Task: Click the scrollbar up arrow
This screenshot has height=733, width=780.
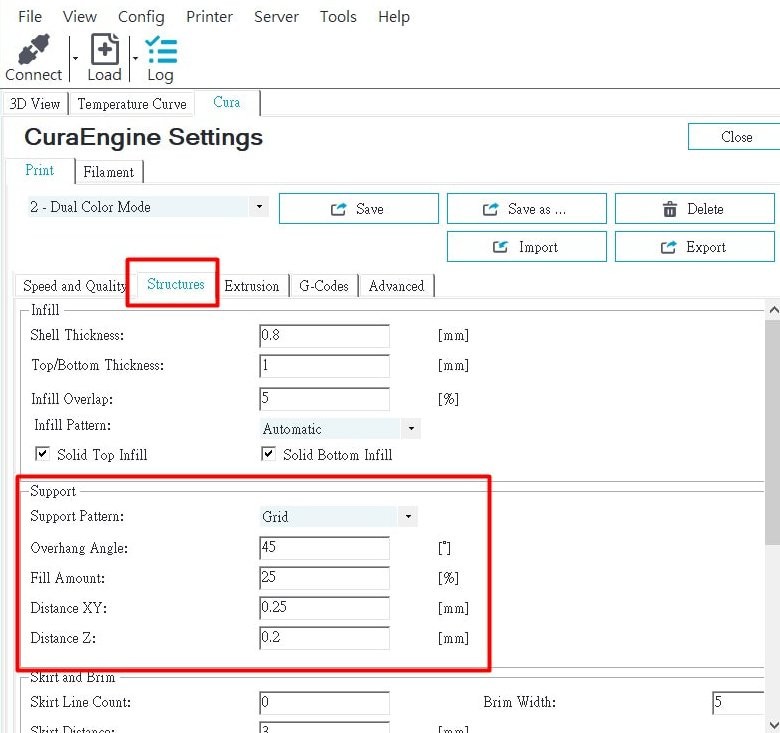Action: tap(774, 310)
